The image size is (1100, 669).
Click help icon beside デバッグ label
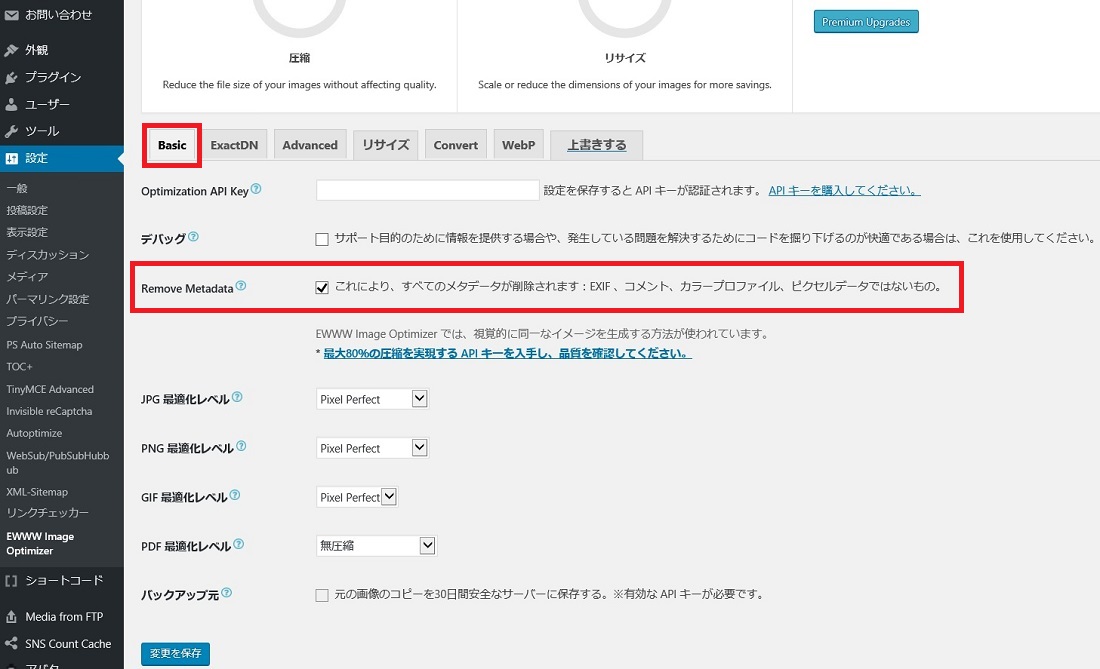194,238
